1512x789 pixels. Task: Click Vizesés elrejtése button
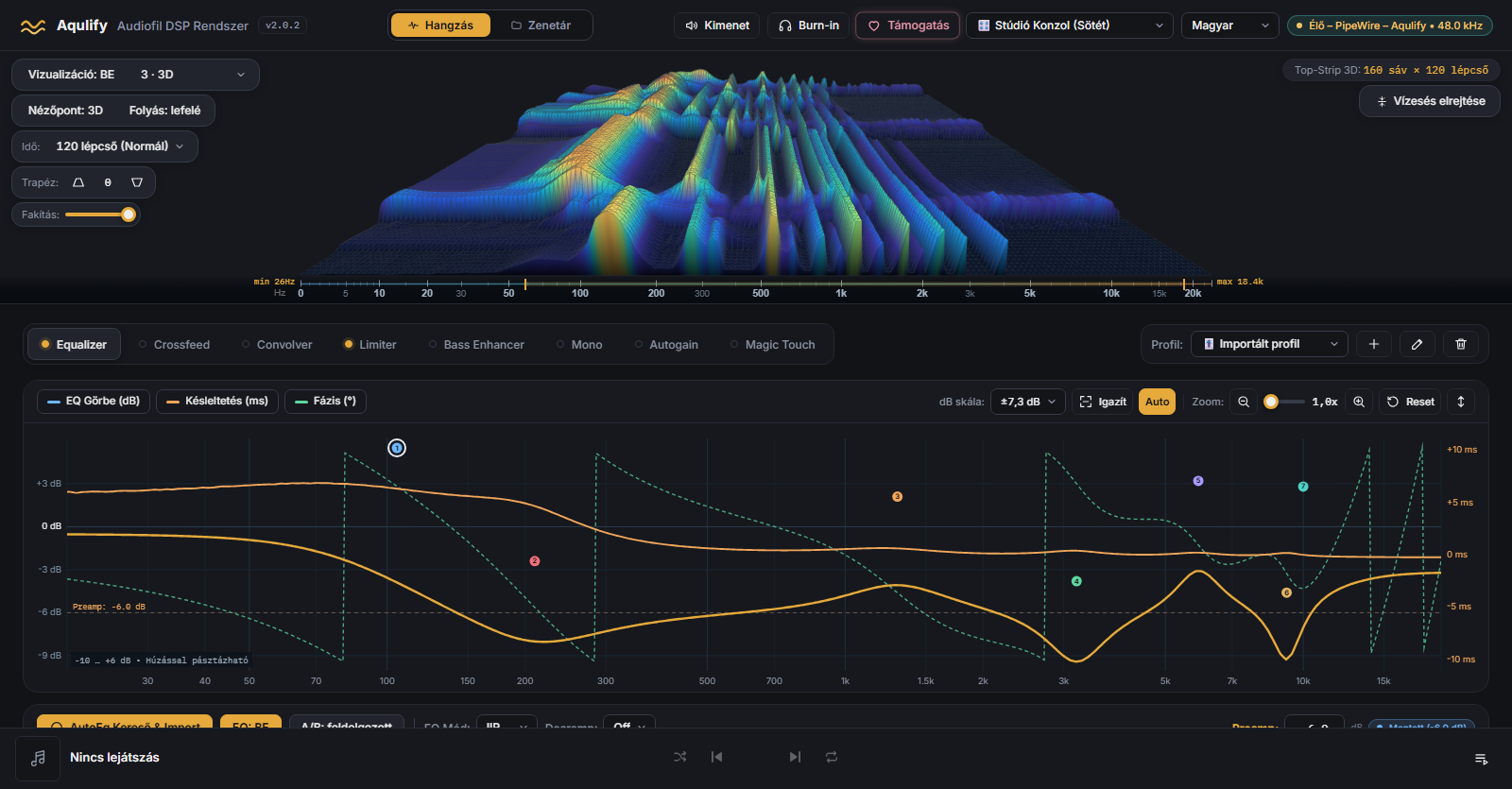[1430, 101]
